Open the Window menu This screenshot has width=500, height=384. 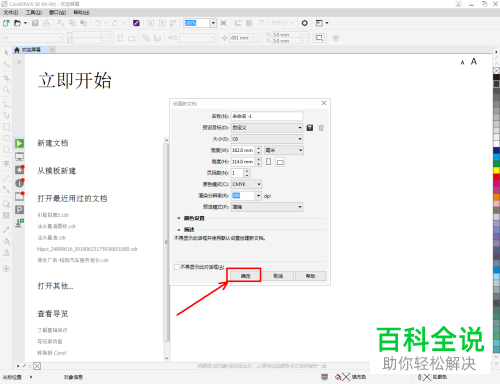(x=57, y=12)
